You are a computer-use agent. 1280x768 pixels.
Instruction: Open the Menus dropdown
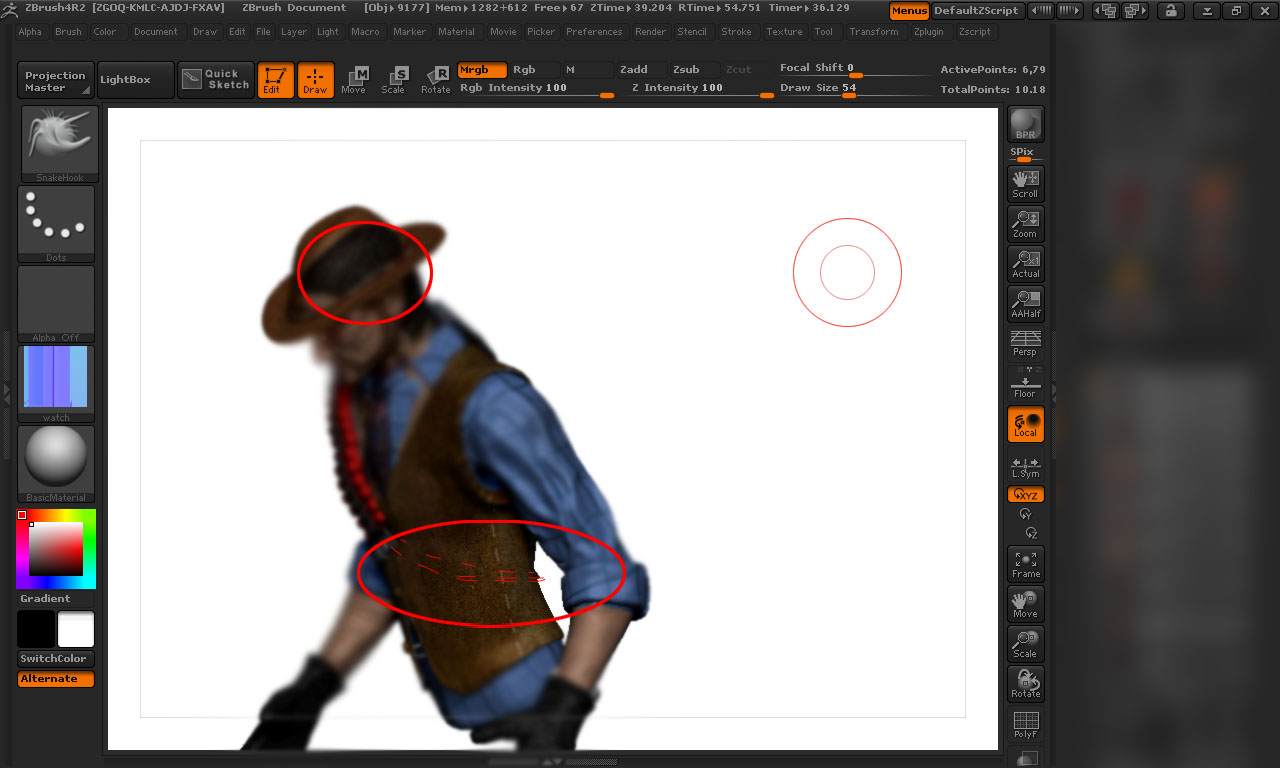pos(908,11)
